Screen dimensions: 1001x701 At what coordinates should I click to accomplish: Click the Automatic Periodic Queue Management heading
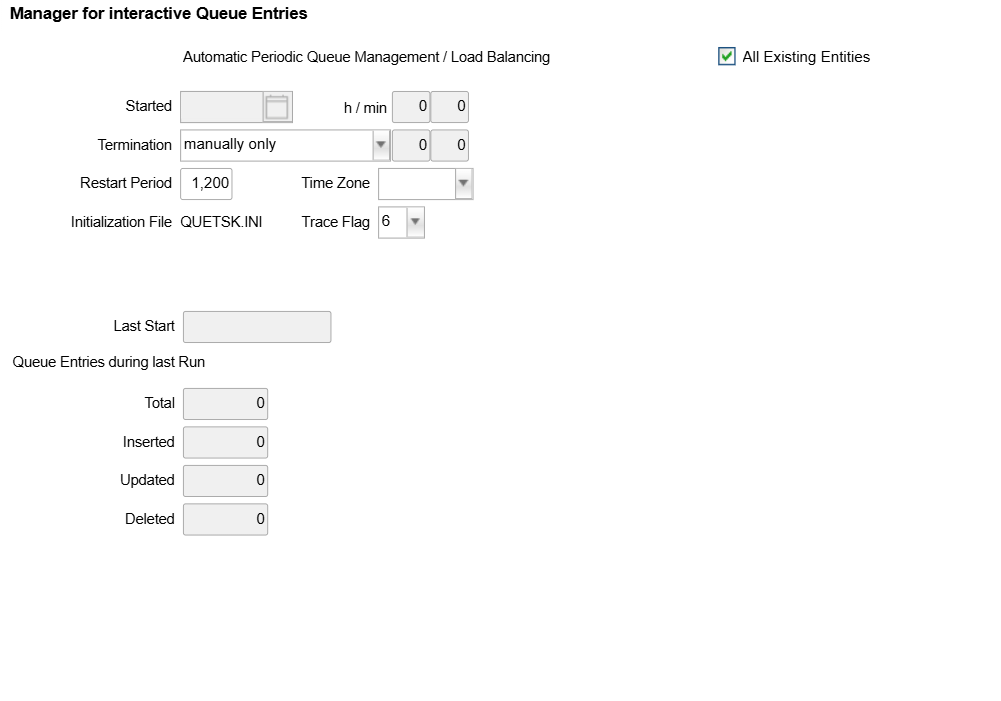(366, 57)
